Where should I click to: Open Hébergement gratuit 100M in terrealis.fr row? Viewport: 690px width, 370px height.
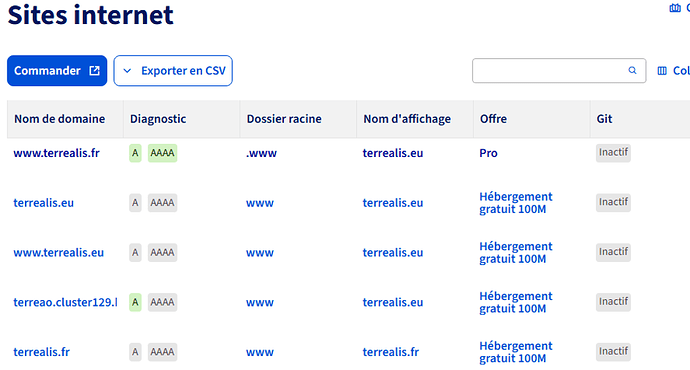516,352
